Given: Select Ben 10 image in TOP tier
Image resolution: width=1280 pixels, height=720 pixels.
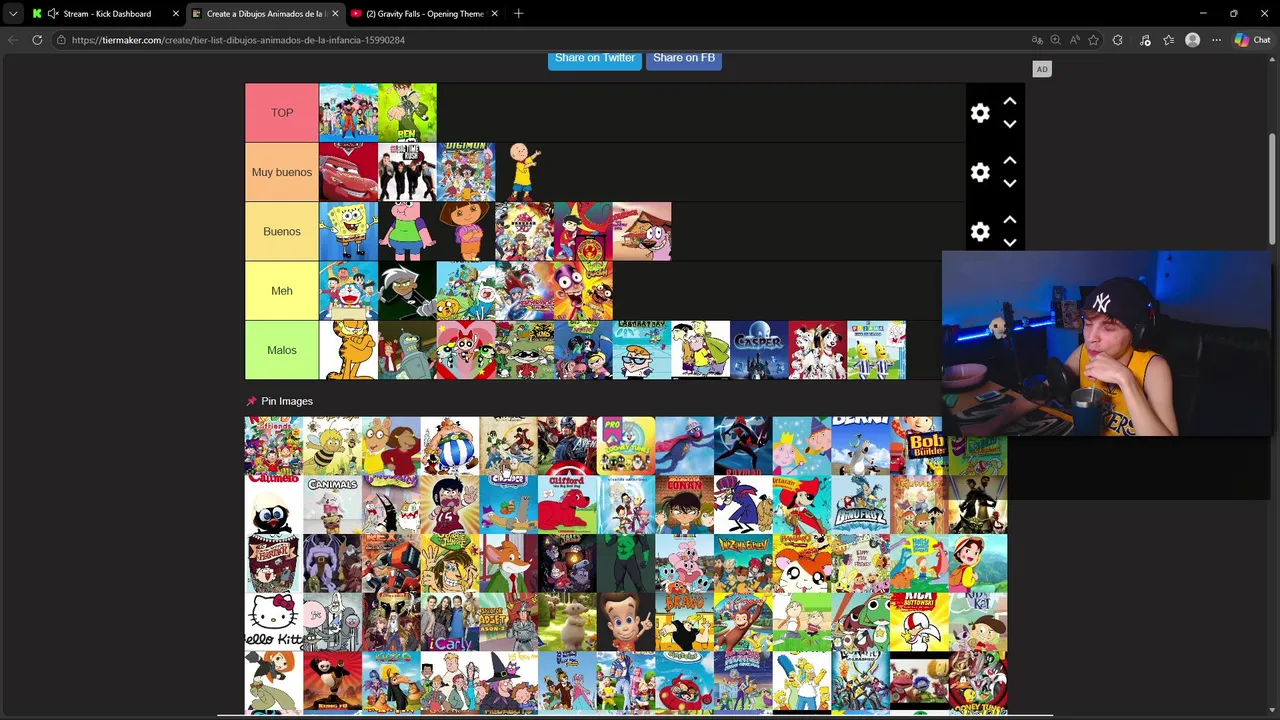Looking at the screenshot, I should 407,113.
